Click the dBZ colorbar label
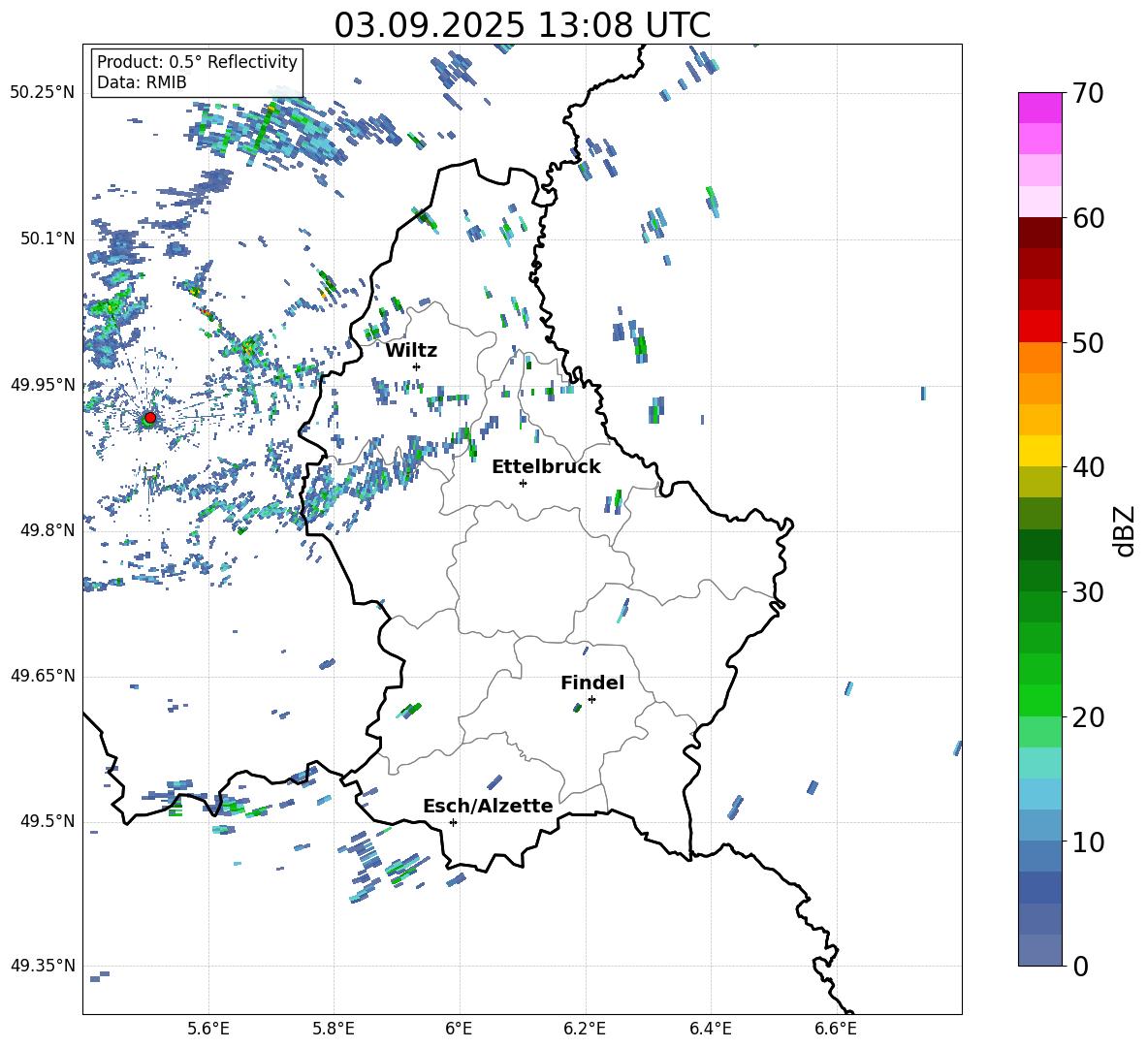This screenshot has height=1048, width=1148. (x=1123, y=530)
